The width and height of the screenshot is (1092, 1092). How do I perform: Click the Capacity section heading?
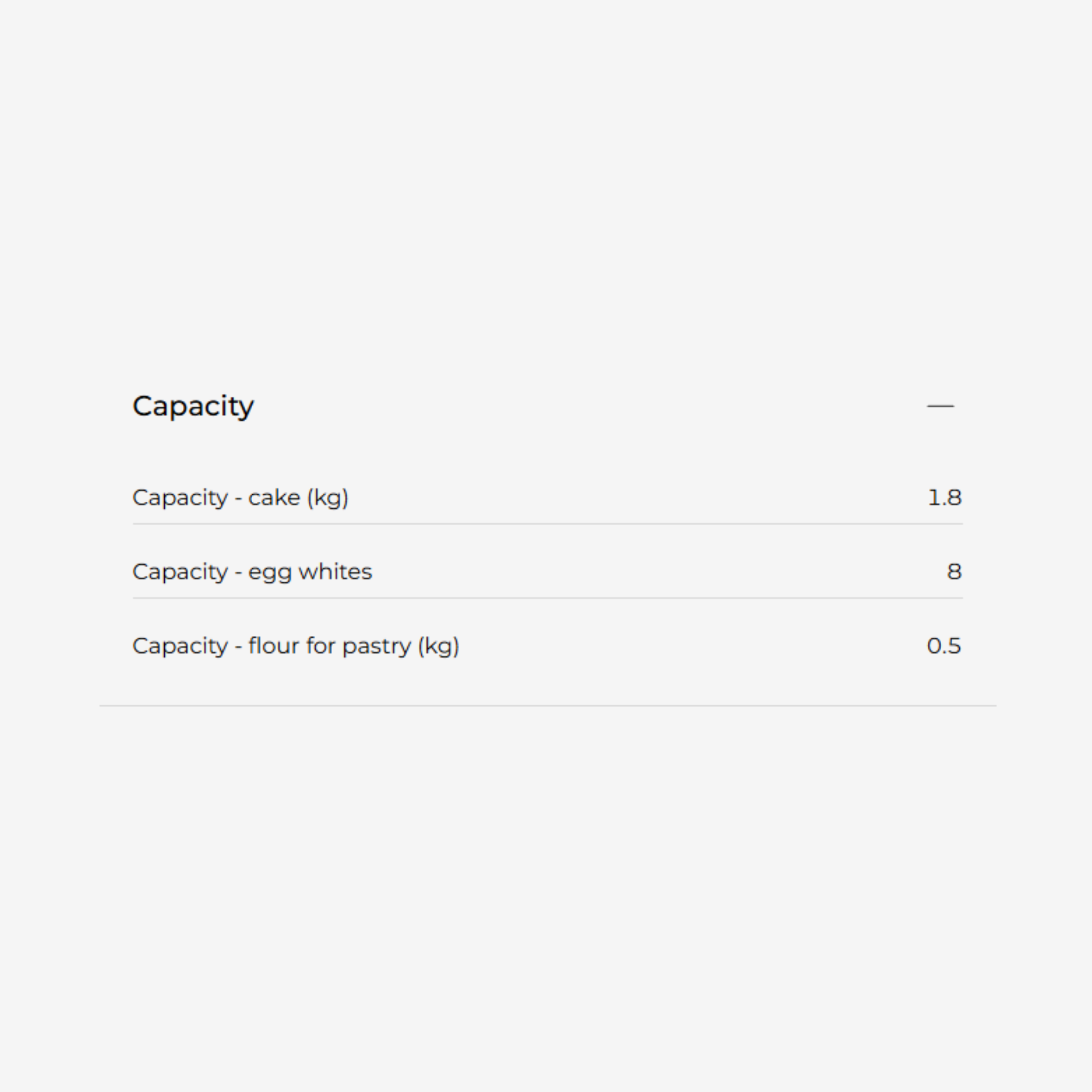[192, 406]
